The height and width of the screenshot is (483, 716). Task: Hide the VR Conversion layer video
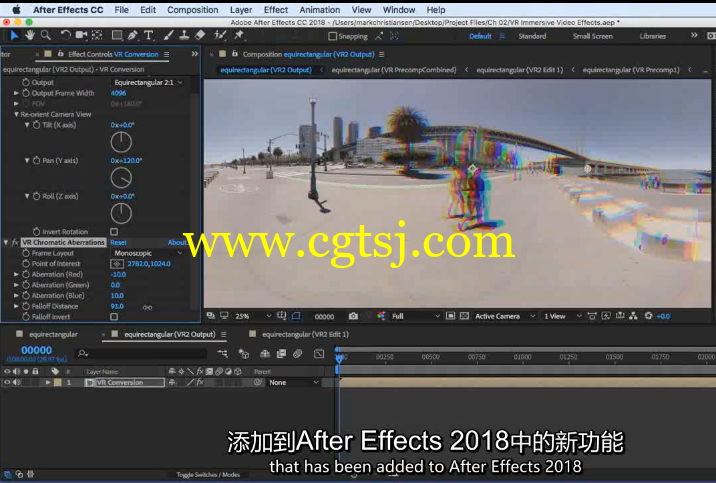point(7,383)
